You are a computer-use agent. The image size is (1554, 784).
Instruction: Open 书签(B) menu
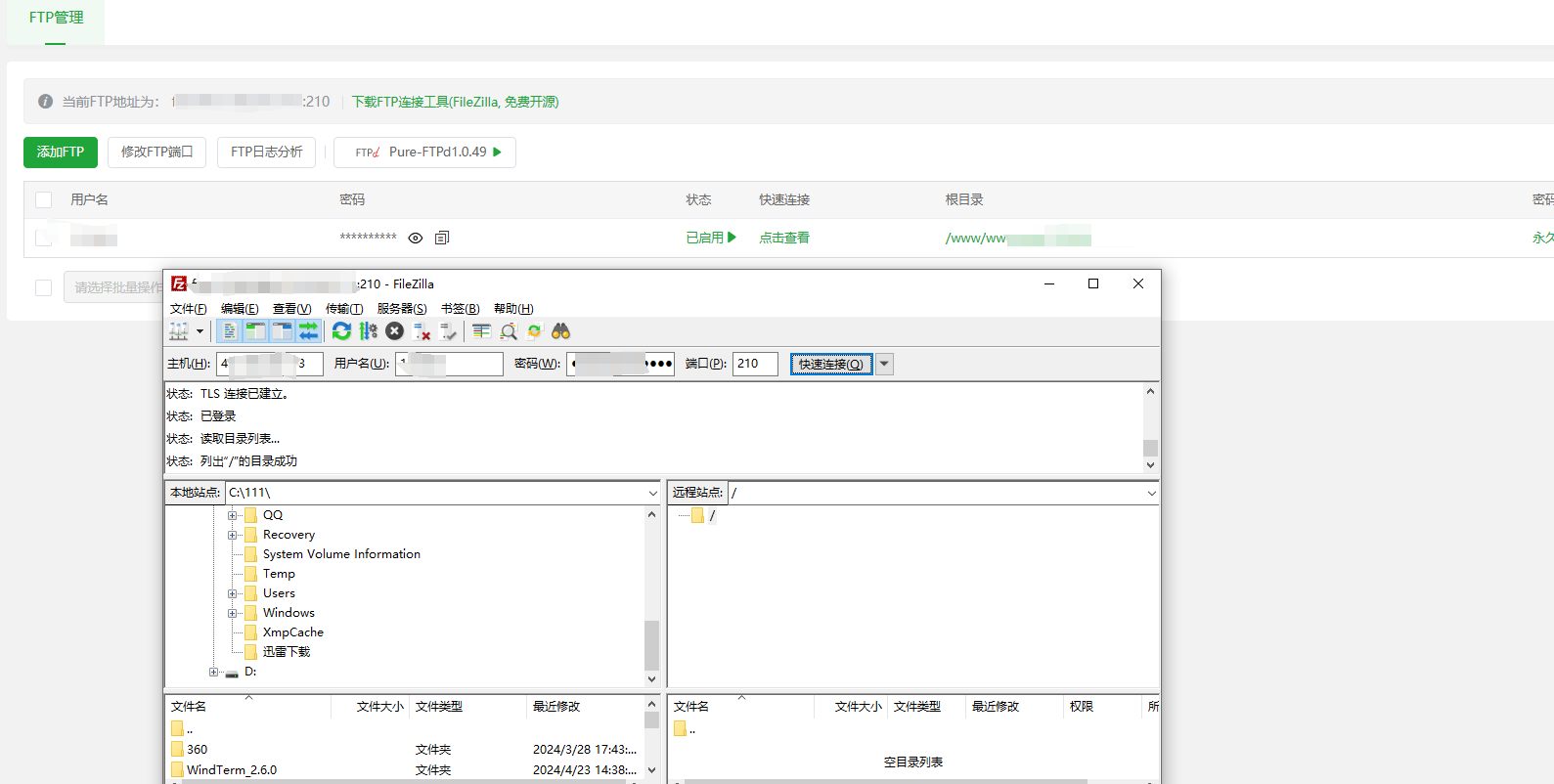(460, 309)
